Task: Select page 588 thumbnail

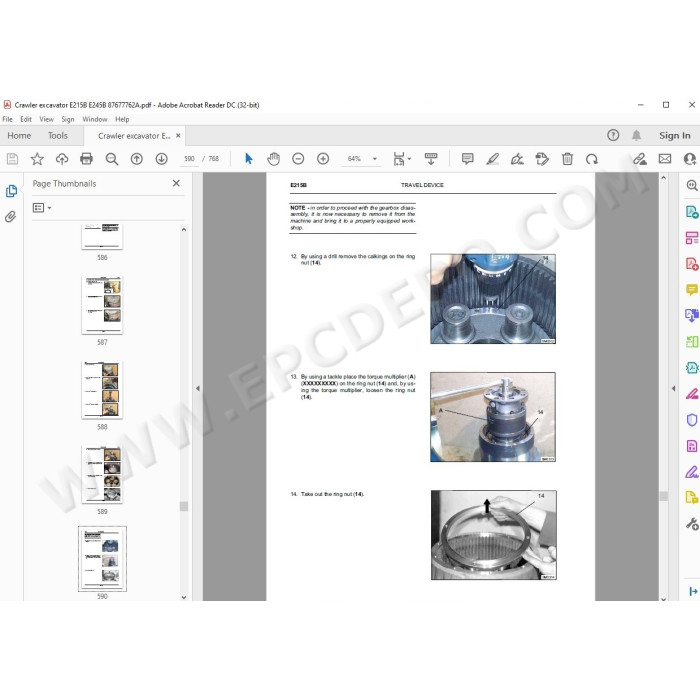Action: (102, 390)
